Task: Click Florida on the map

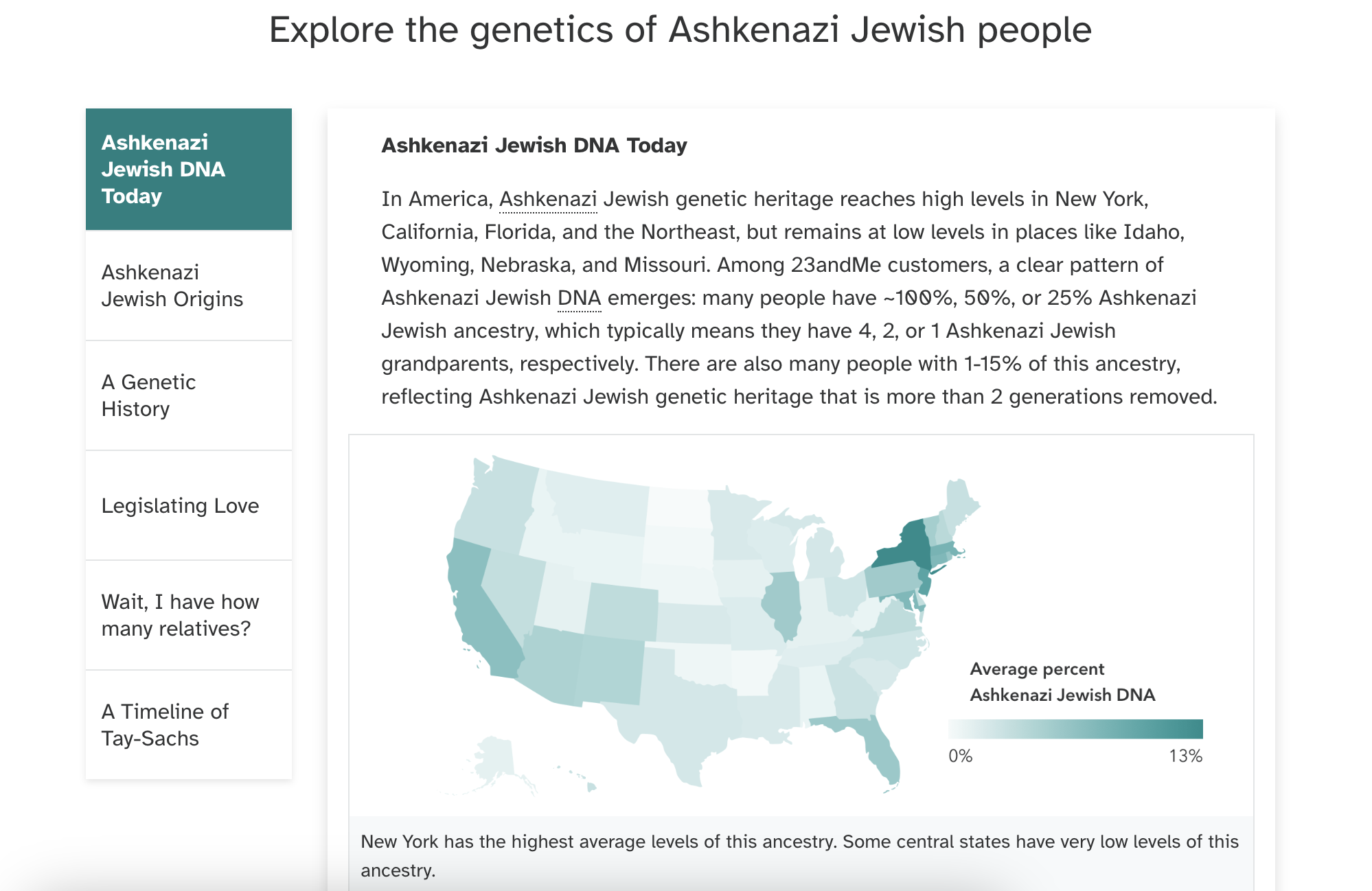Action: pos(872,745)
